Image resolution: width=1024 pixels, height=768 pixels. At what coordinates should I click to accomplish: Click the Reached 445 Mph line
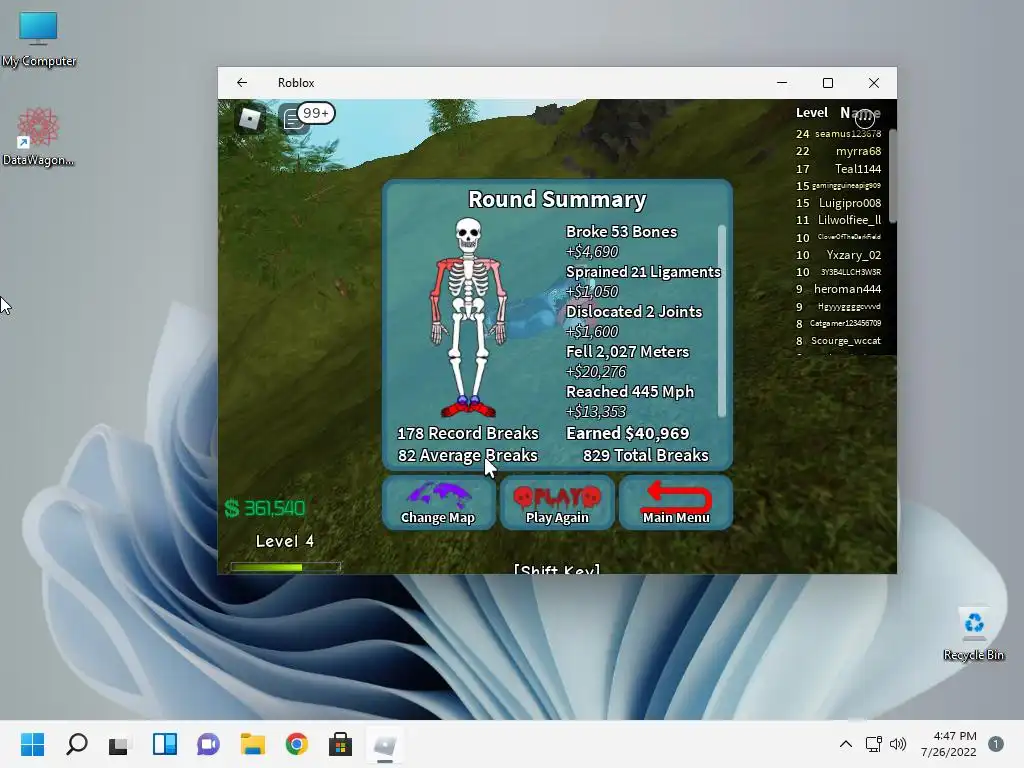(630, 391)
